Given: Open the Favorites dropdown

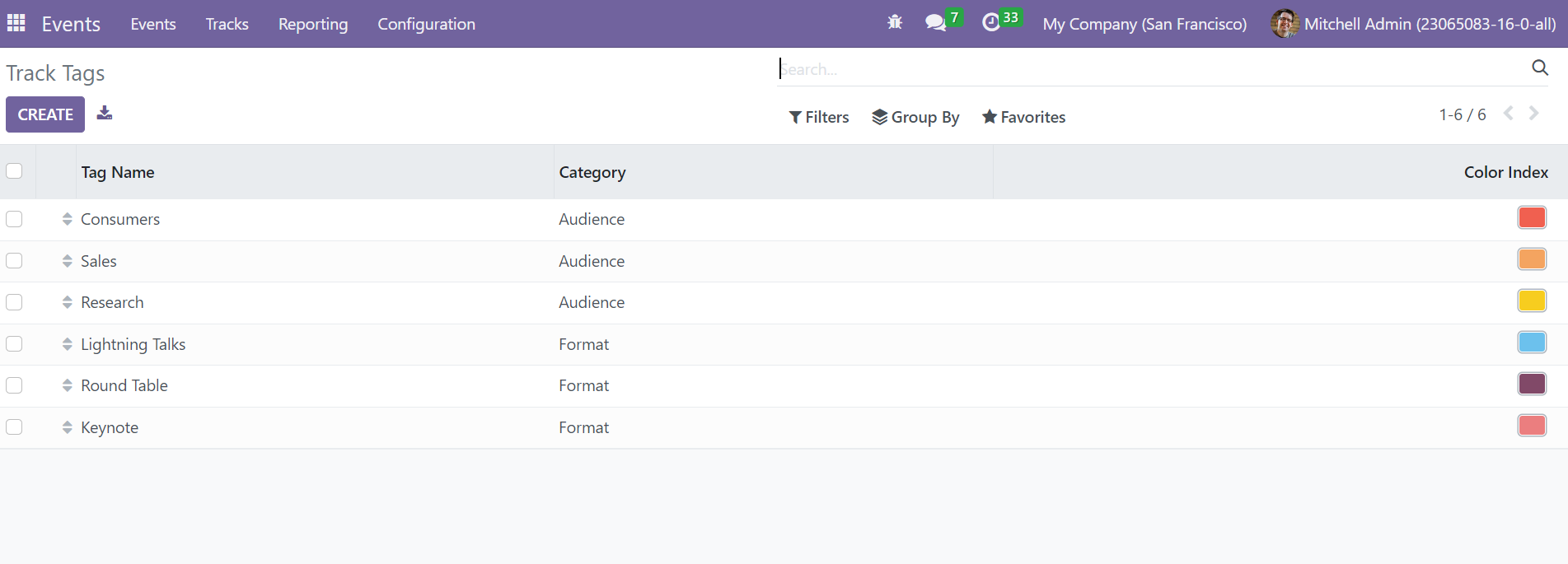Looking at the screenshot, I should (x=1023, y=117).
